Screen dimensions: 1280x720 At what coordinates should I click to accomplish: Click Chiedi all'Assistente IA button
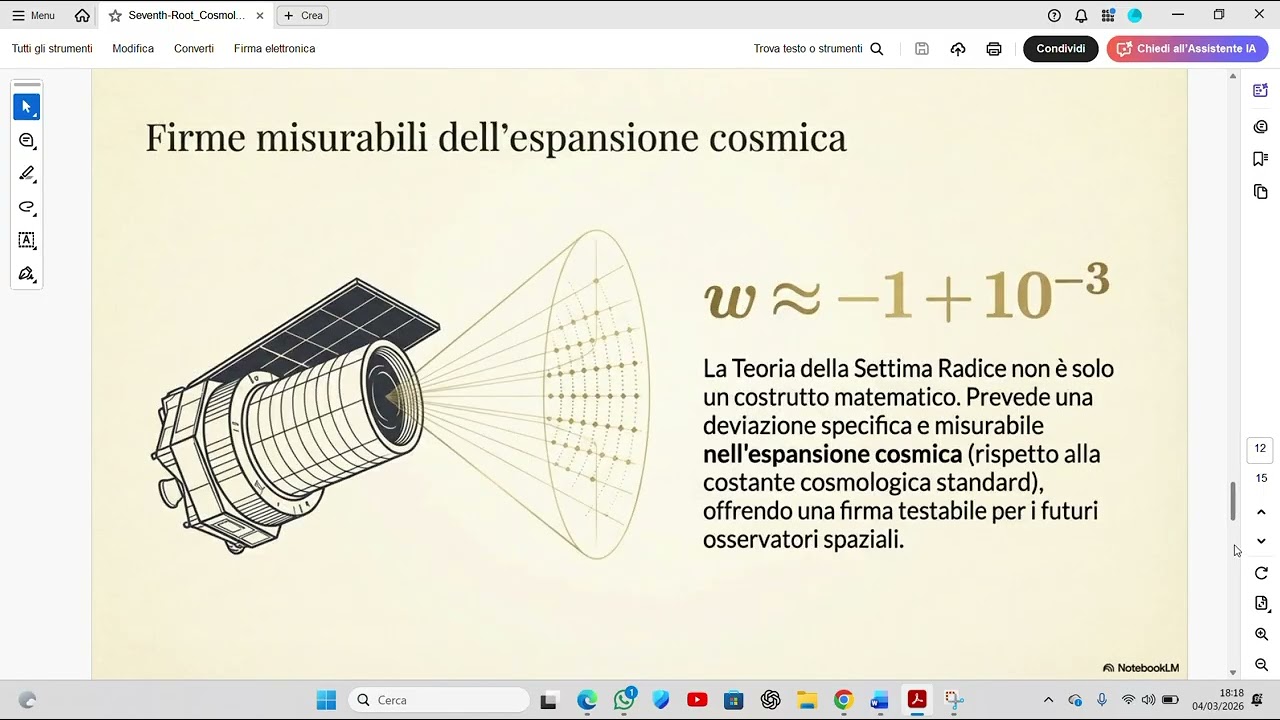click(1187, 49)
